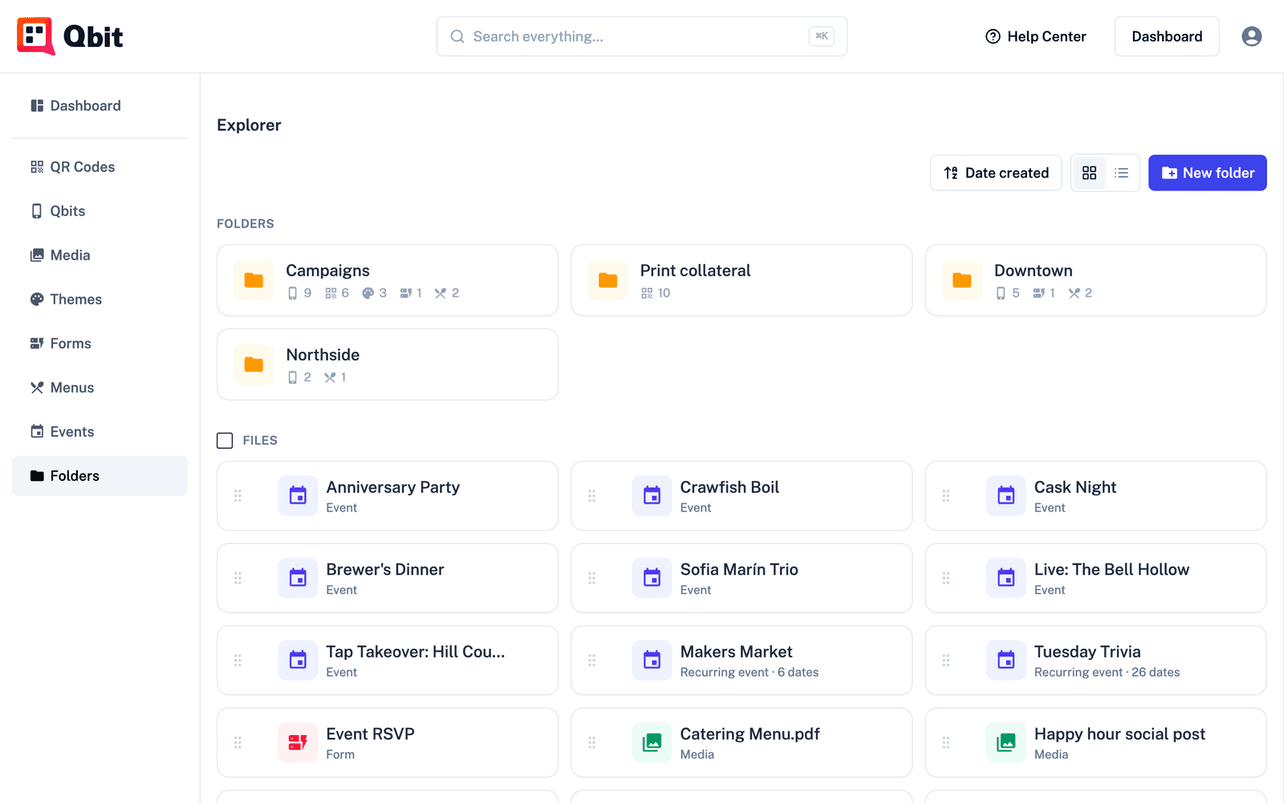Viewport: 1284px width, 803px height.
Task: Click the search magnifier icon
Action: (x=457, y=36)
